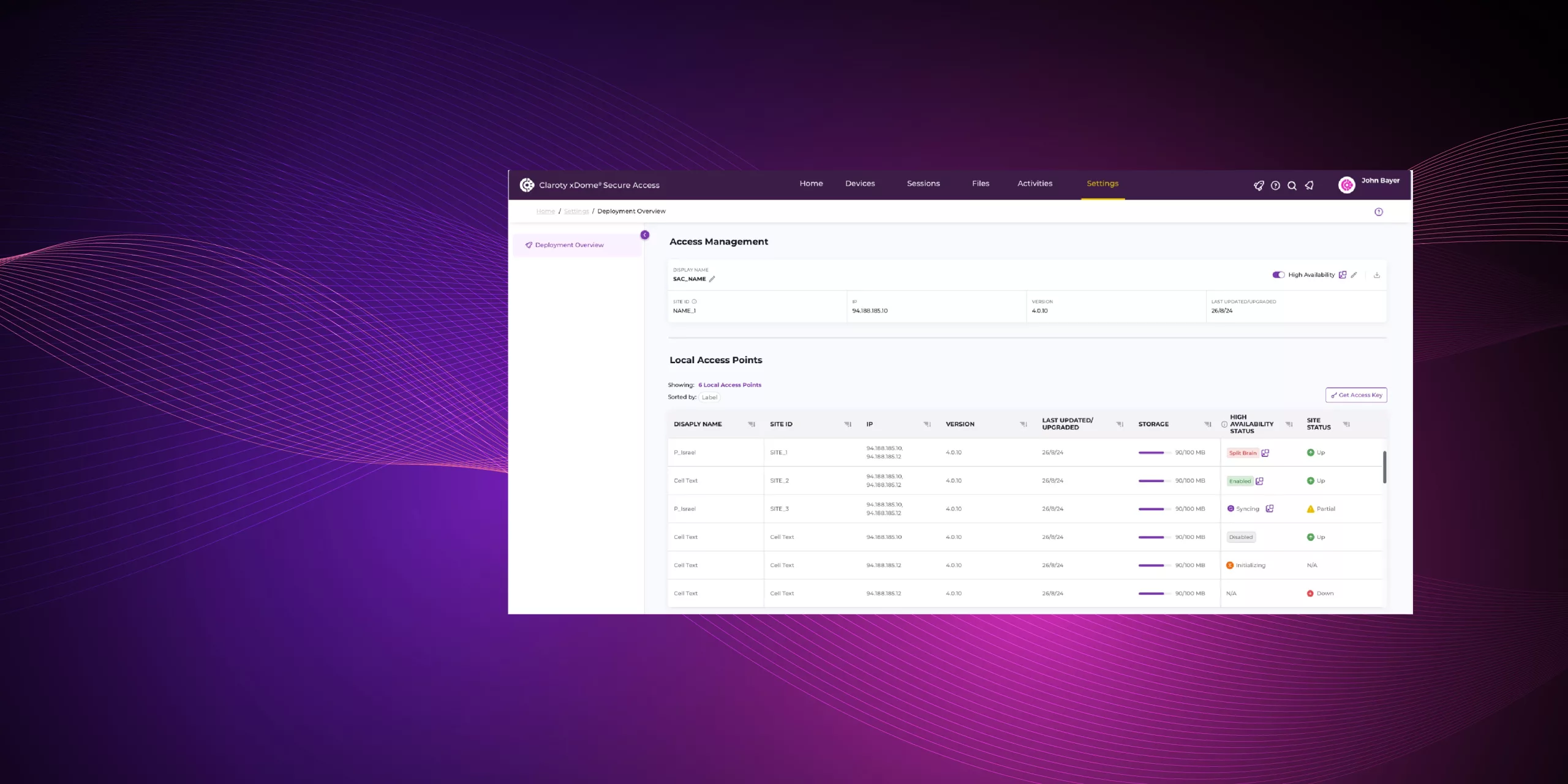Follow the Settings breadcrumb link
1568x784 pixels.
[x=576, y=211]
